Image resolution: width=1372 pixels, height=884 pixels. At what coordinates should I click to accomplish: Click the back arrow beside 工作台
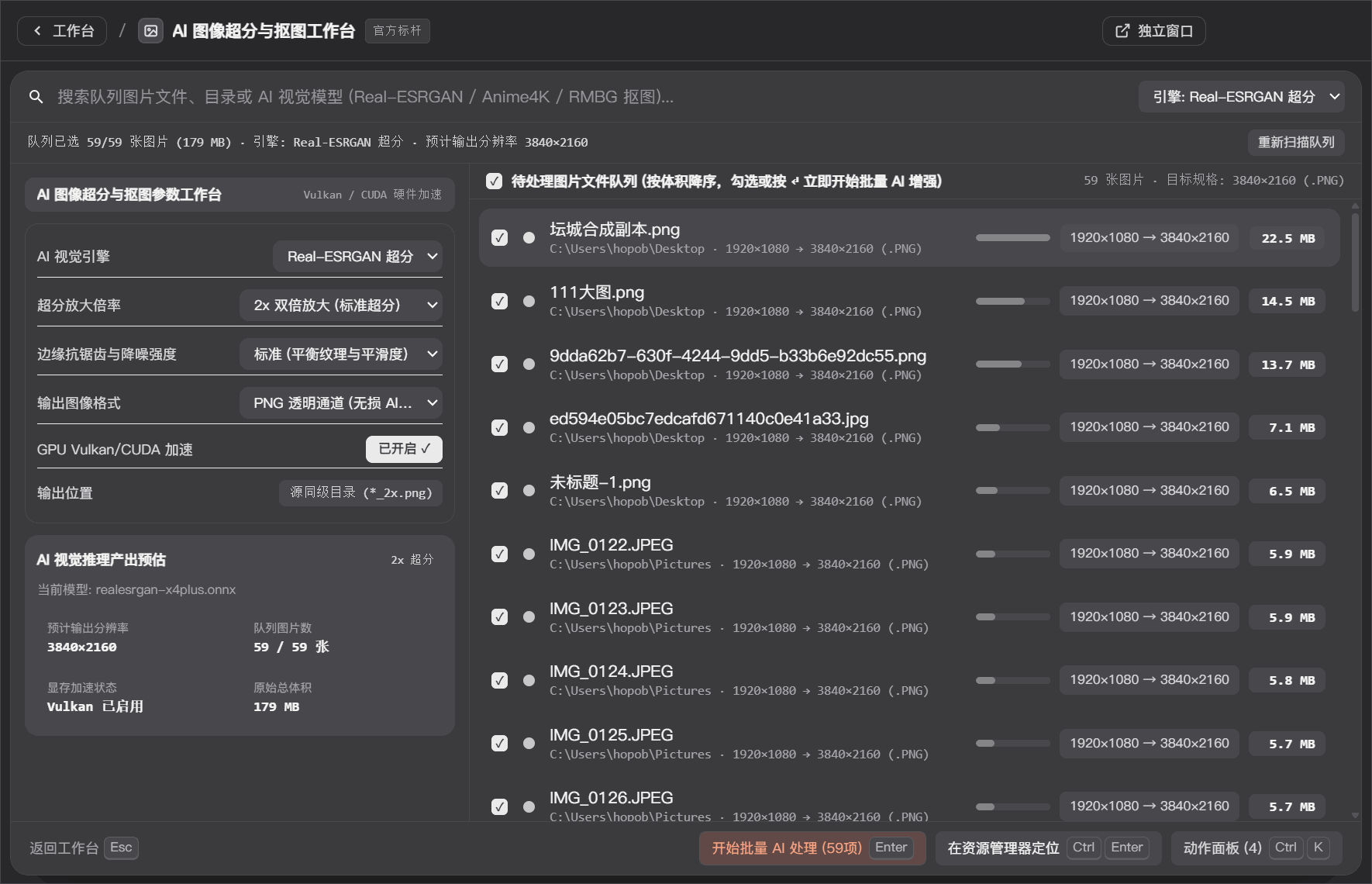pos(37,31)
